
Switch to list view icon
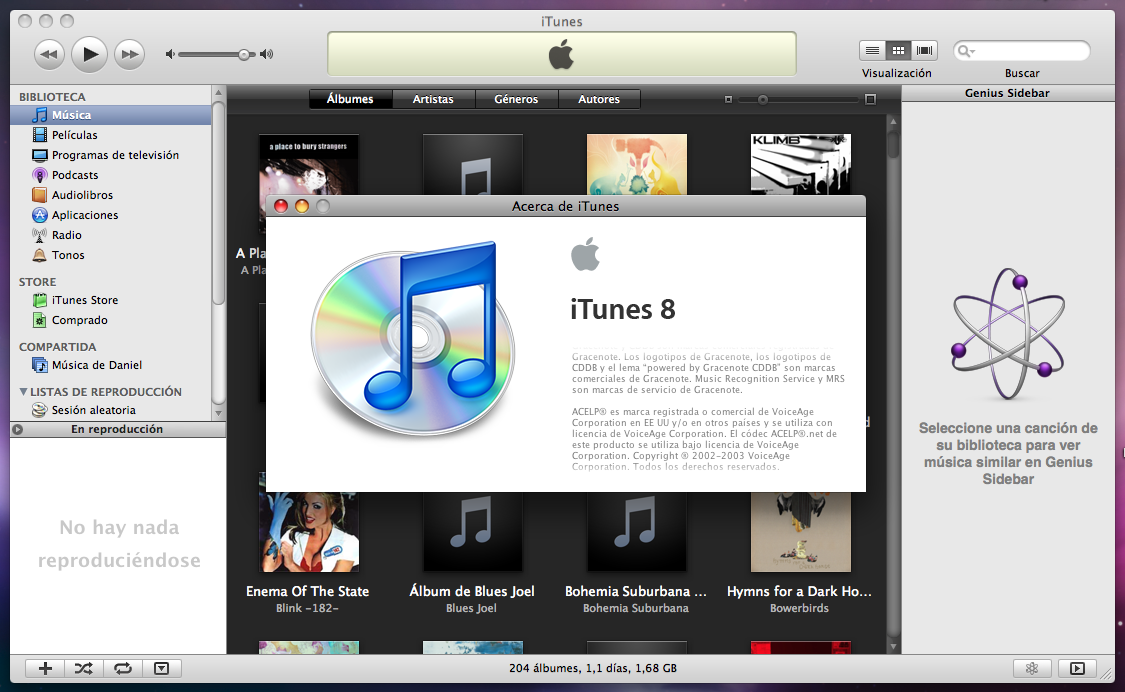[872, 50]
